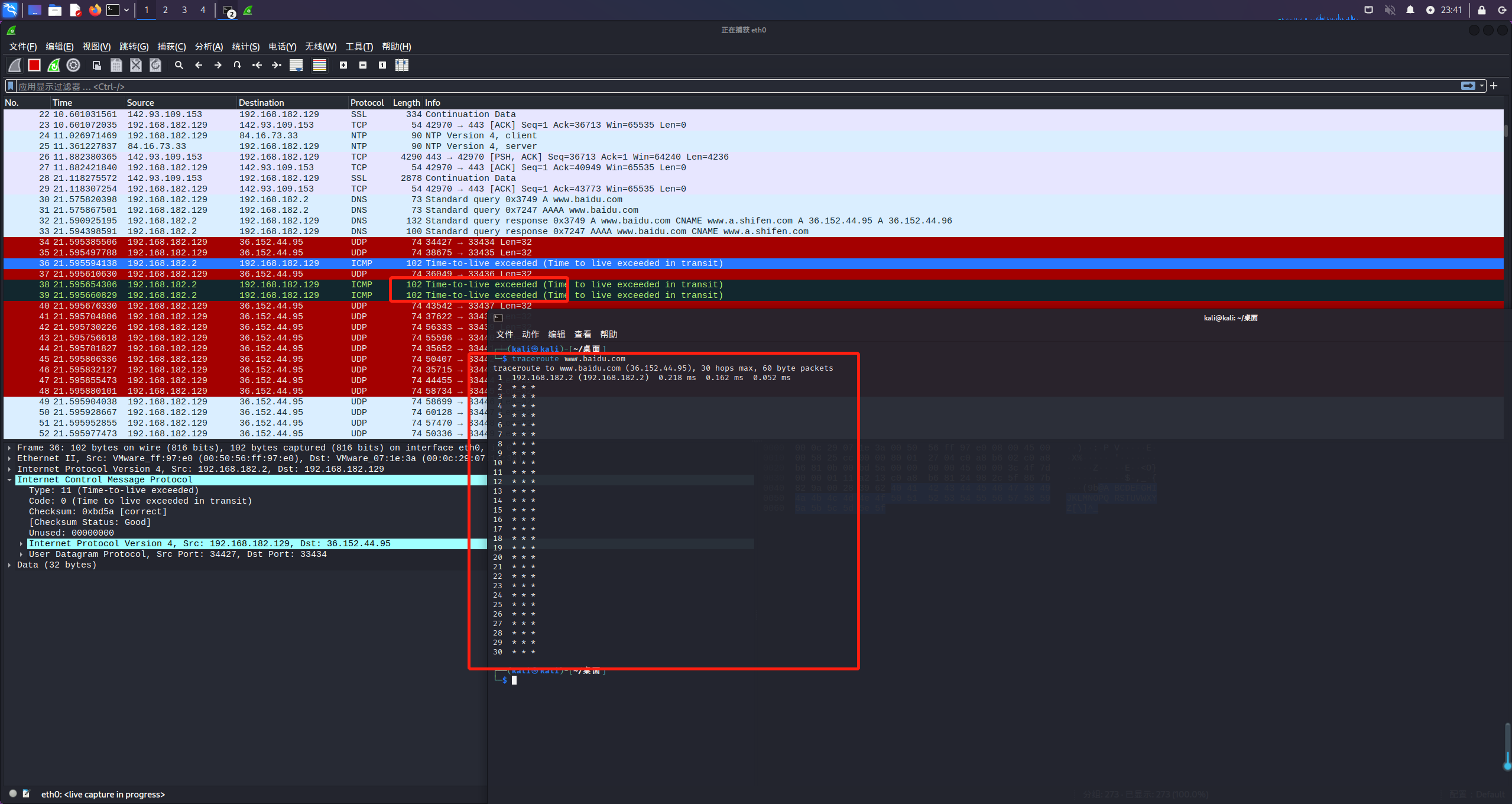Screen dimensions: 1512x804
Task: Sort packets by the Destination column header
Action: tap(293, 103)
